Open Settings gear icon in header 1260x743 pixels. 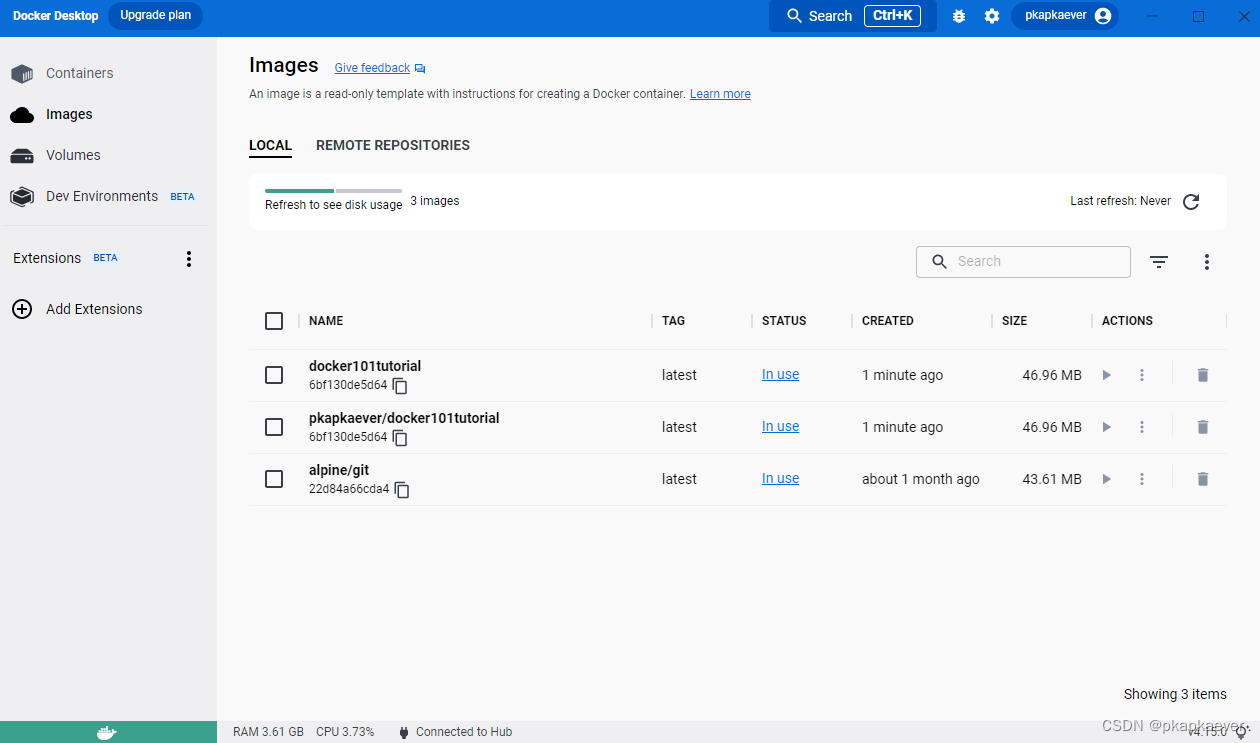[992, 16]
